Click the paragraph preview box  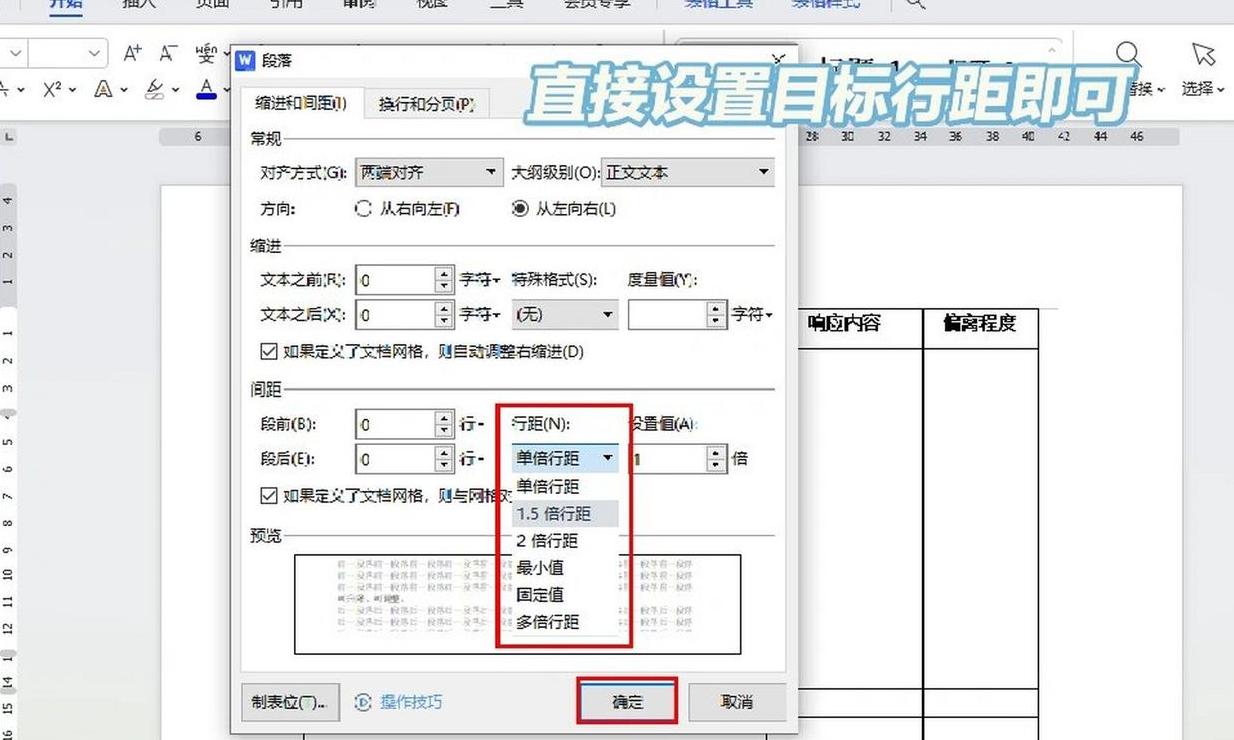[x=517, y=604]
